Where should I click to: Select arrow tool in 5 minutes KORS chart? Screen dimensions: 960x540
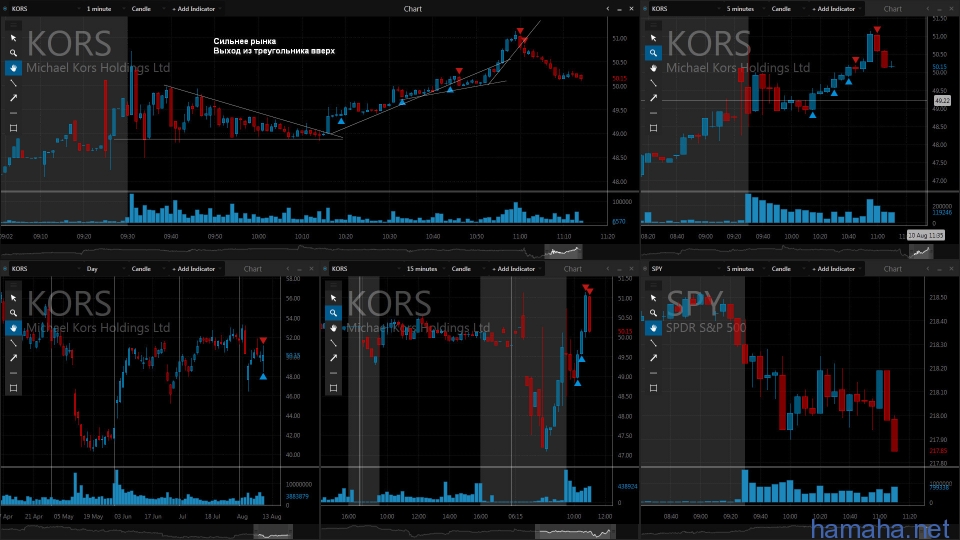653,98
